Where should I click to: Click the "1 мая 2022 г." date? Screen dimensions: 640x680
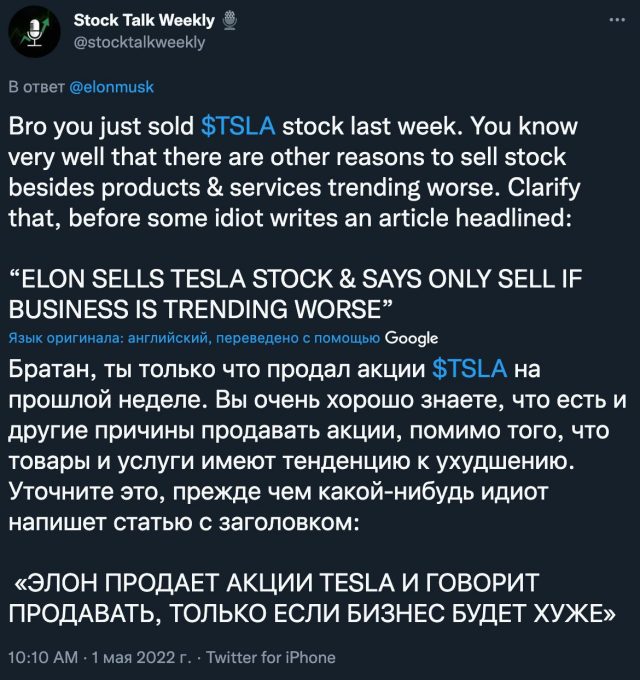click(141, 657)
